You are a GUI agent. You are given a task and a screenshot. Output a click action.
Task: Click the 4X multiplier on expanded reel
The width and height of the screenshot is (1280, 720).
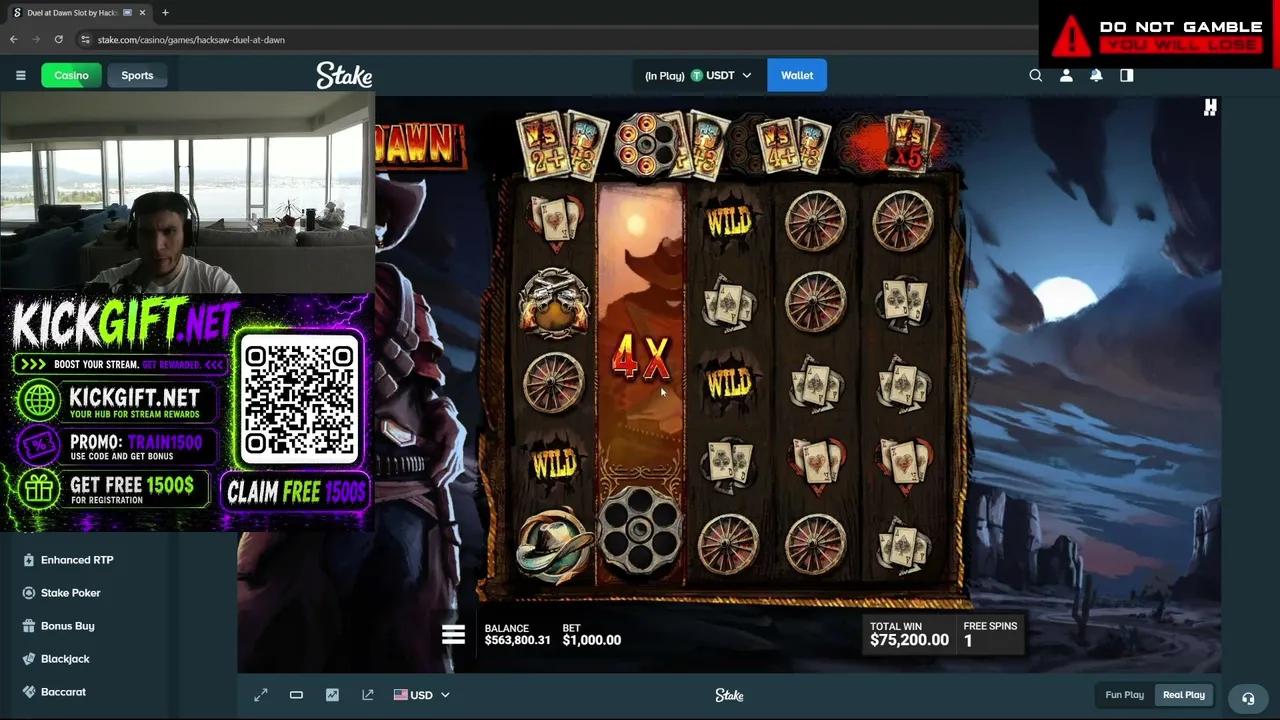pos(640,359)
